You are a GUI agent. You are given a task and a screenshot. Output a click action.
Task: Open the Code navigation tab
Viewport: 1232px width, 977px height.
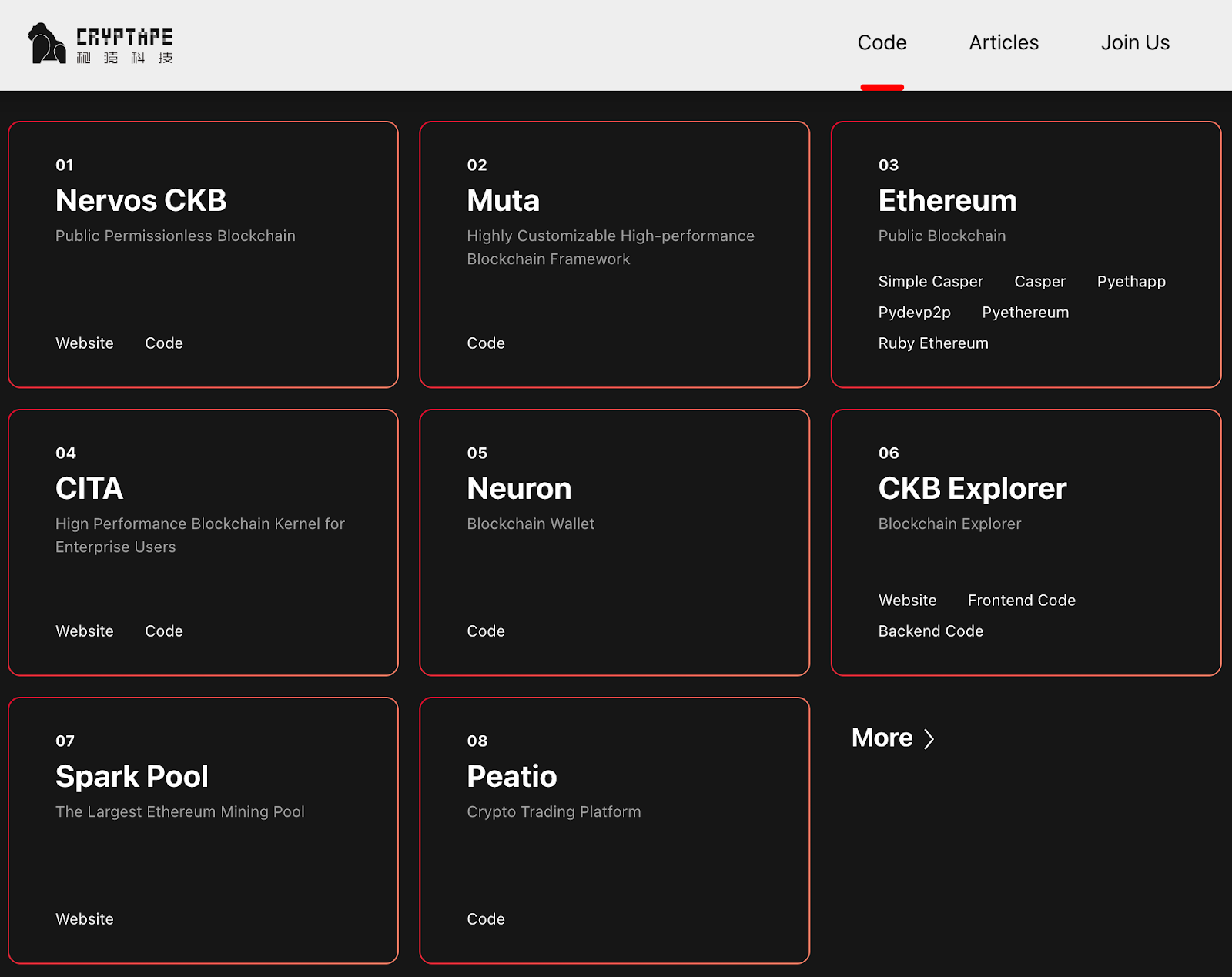[882, 42]
